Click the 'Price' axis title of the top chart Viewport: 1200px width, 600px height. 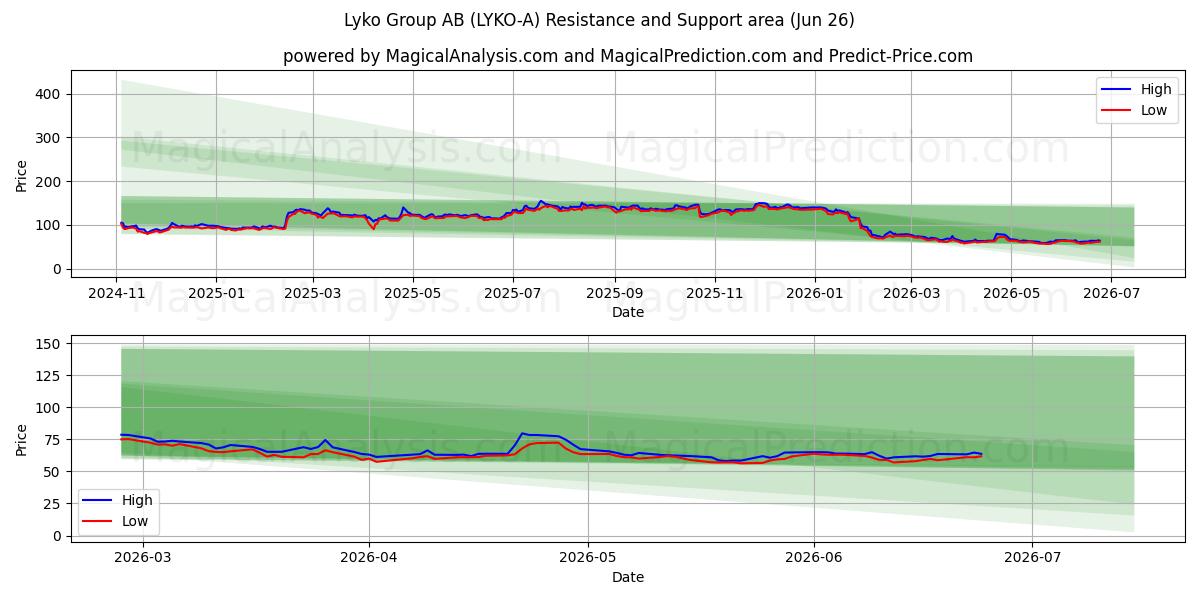[x=22, y=175]
